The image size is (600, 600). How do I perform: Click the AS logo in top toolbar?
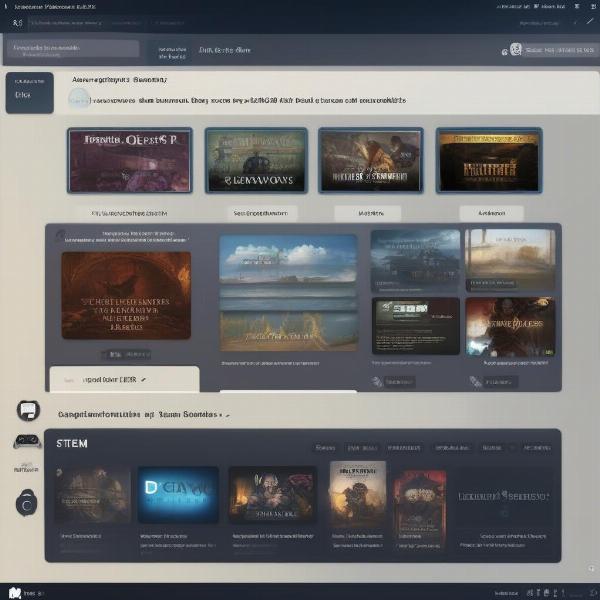tap(18, 23)
